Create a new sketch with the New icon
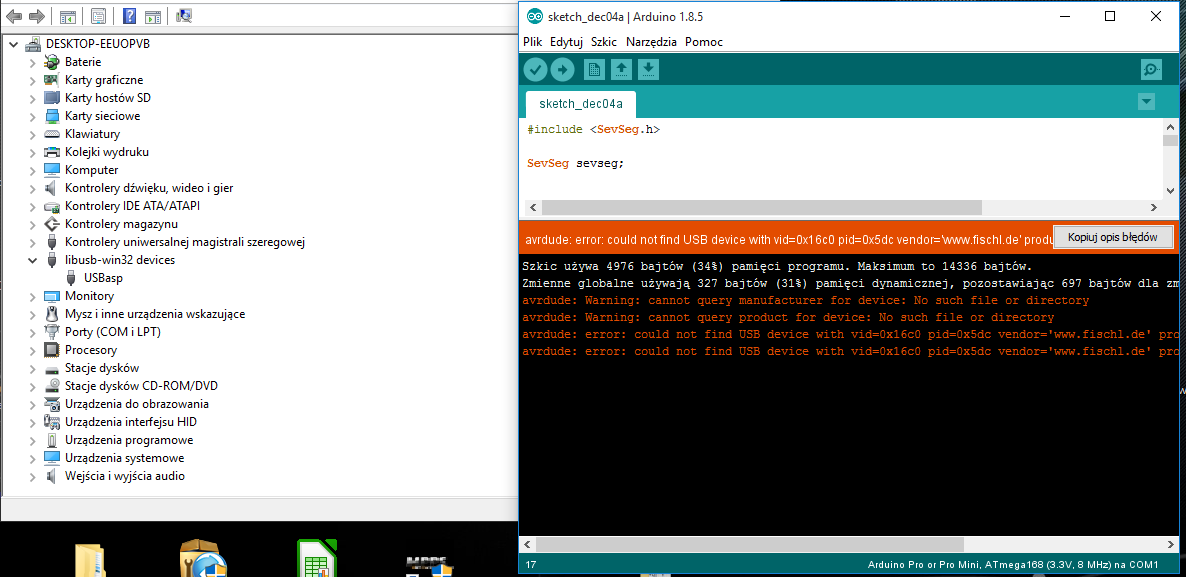Screen dimensions: 1186x577 click(x=594, y=70)
